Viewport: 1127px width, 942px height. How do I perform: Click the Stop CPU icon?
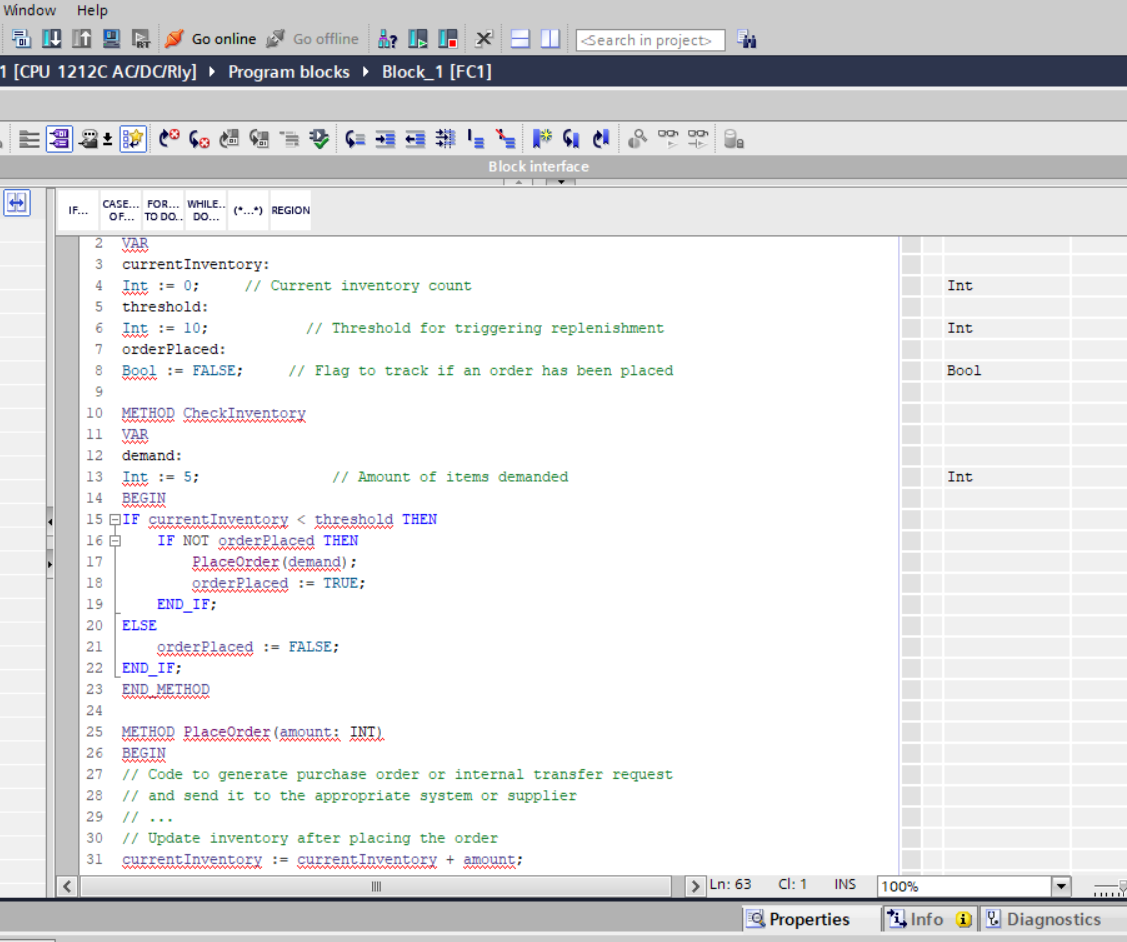coord(448,39)
